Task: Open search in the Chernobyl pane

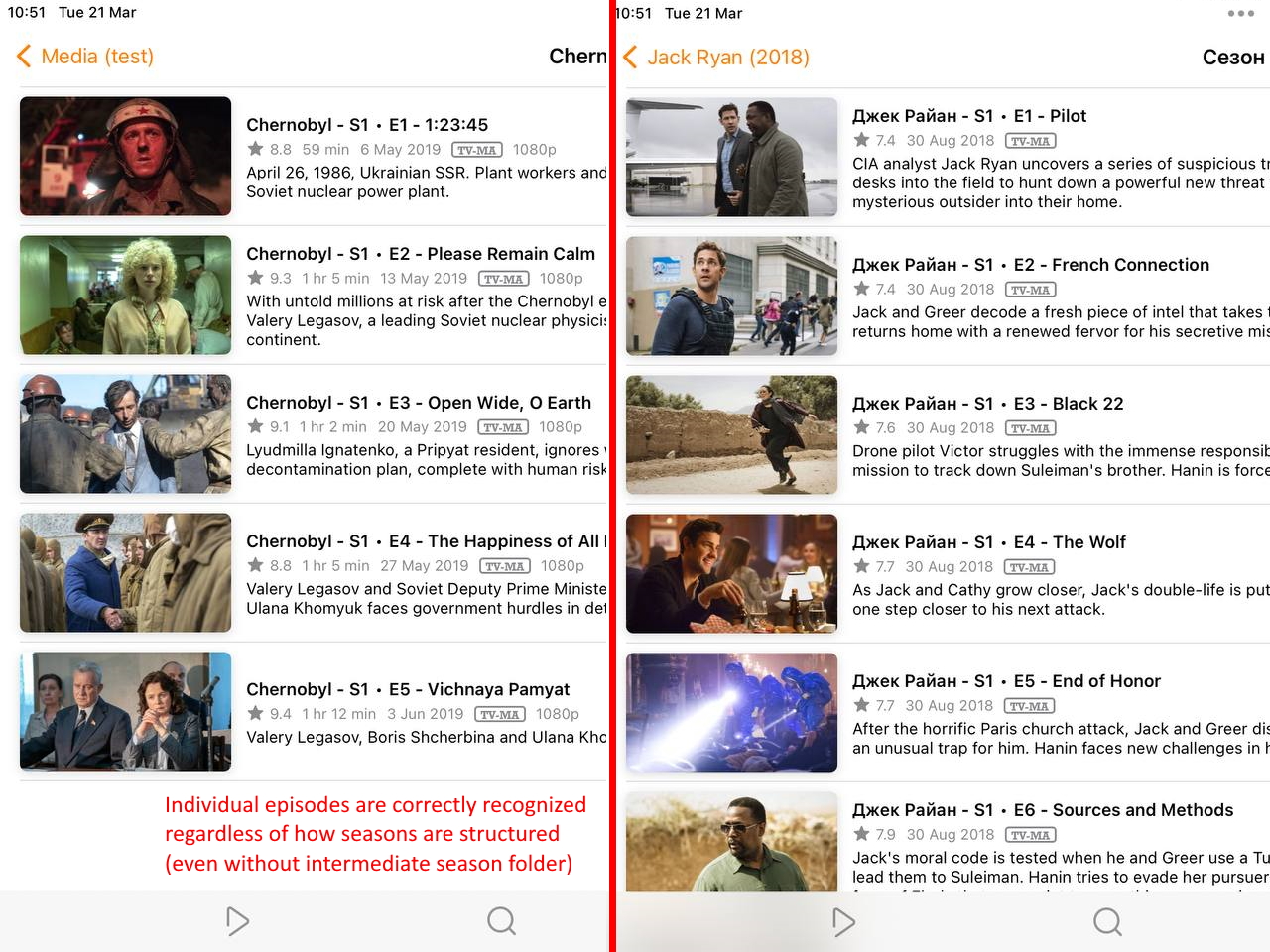Action: [502, 921]
